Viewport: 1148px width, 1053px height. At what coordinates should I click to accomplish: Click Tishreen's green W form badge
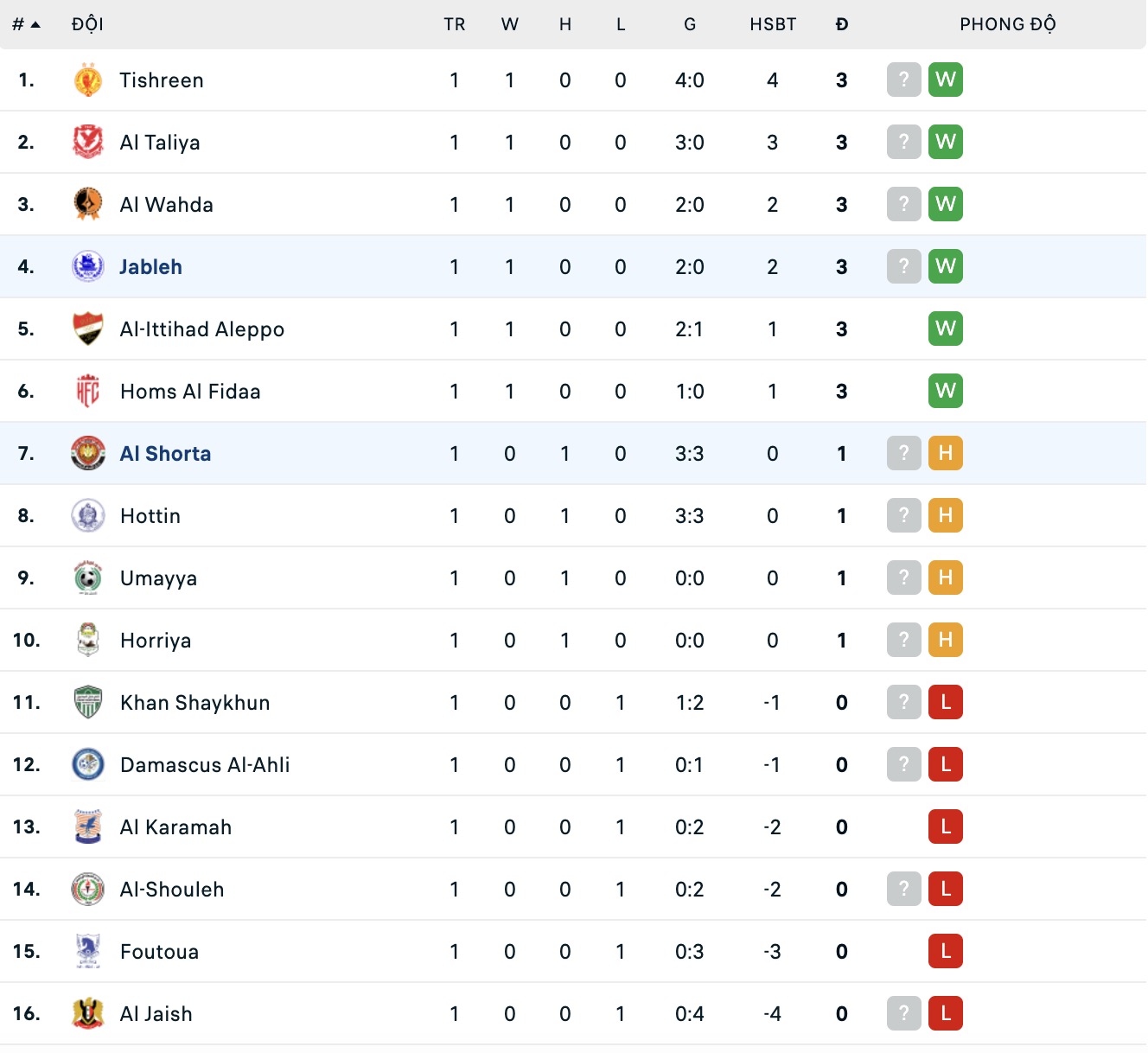point(945,80)
